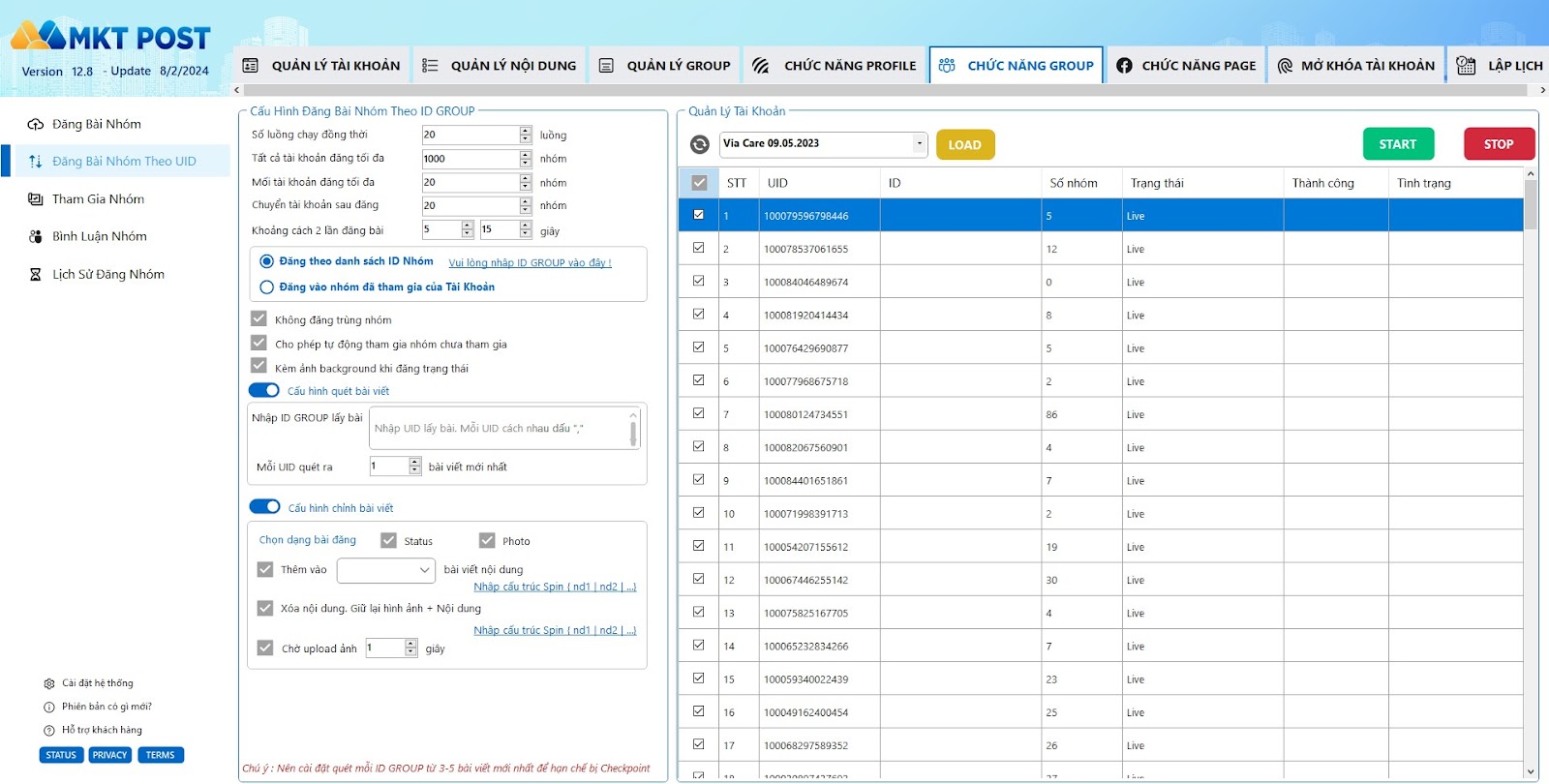Select radio Đăng theo danh sách ID Nhóm
Viewport: 1549px width, 784px height.
click(x=267, y=261)
